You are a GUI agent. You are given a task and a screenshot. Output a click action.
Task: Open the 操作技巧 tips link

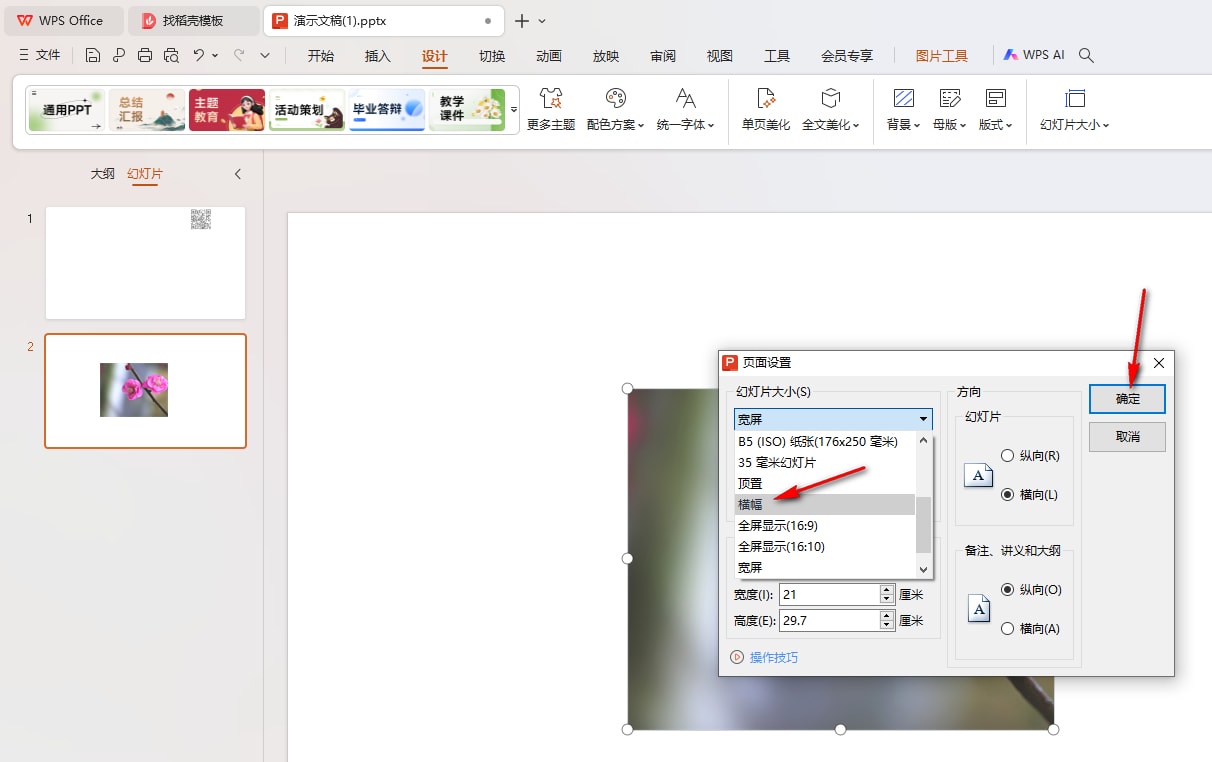[774, 657]
